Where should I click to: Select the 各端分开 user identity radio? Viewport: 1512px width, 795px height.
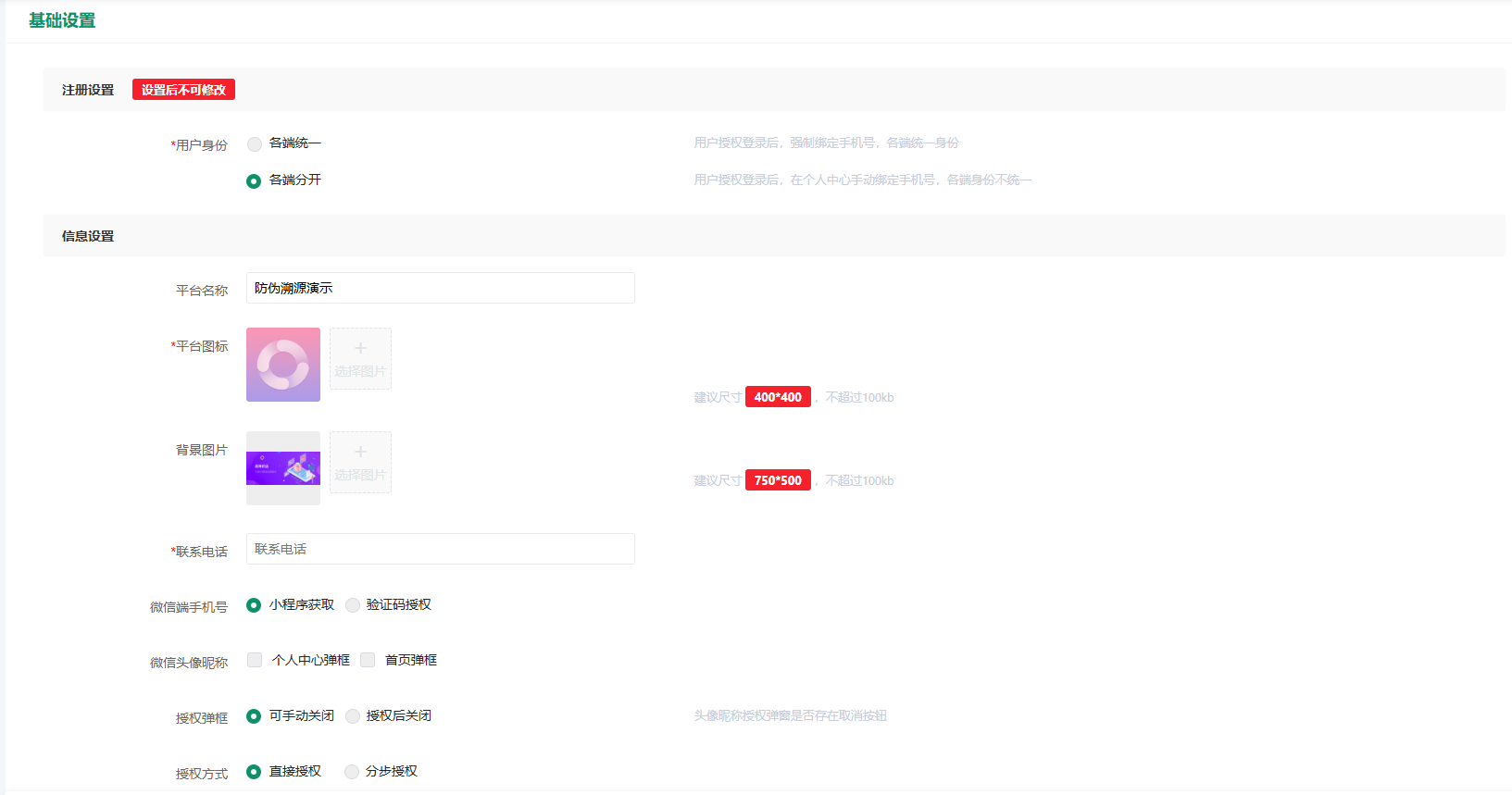click(x=254, y=180)
